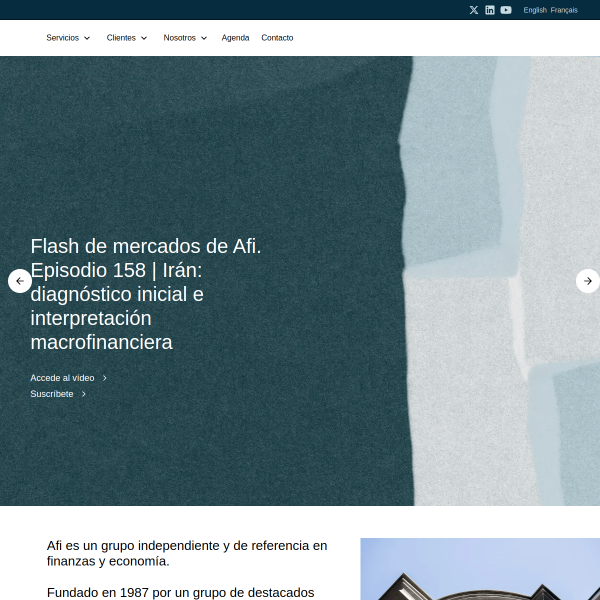Follow the Suscríbete link

click(x=52, y=394)
